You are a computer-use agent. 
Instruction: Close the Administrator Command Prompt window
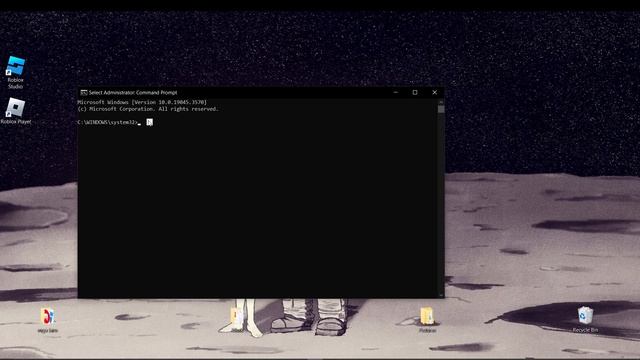pos(434,93)
